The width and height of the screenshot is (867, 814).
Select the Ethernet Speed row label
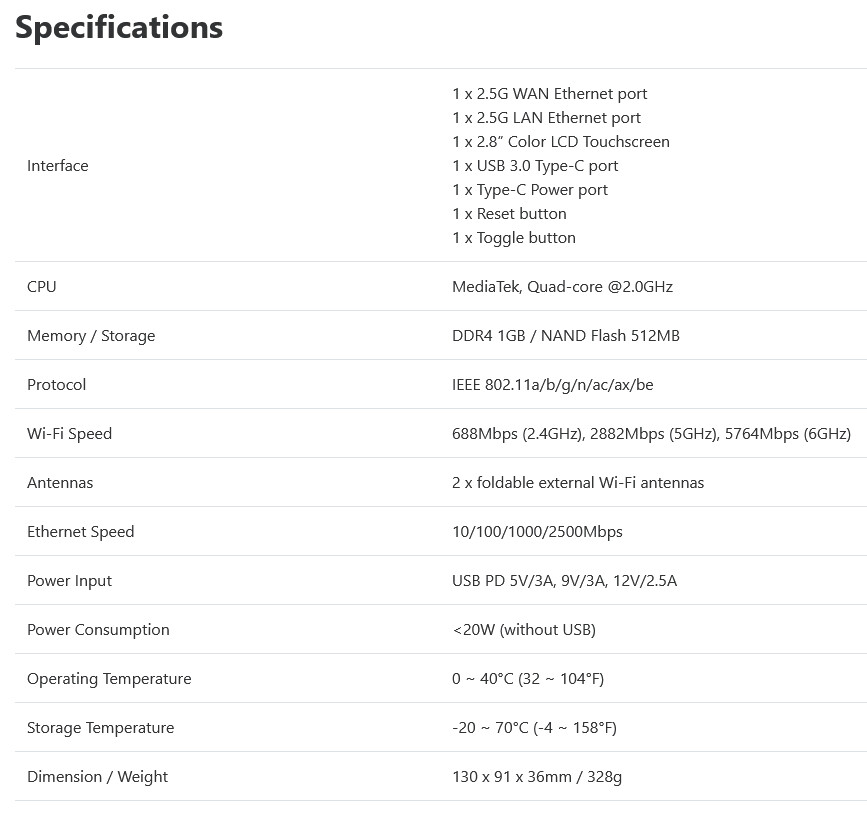(x=81, y=531)
